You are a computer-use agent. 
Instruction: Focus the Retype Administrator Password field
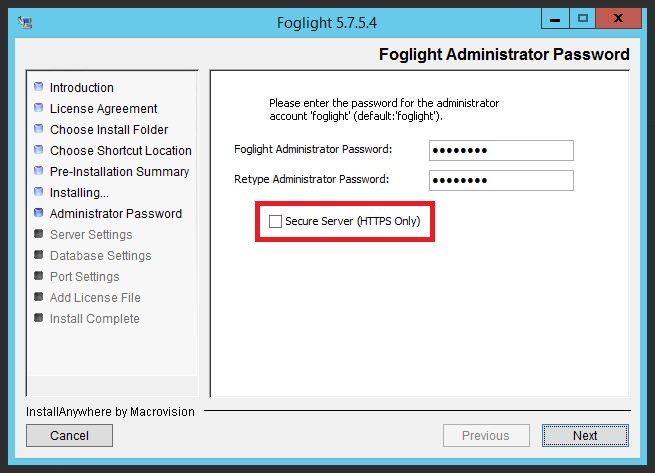click(x=501, y=180)
